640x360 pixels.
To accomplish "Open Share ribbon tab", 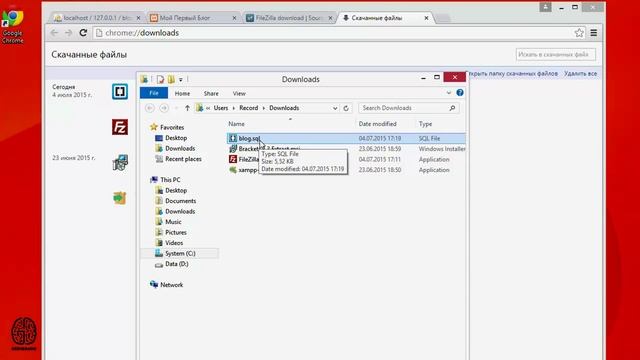I will (211, 93).
